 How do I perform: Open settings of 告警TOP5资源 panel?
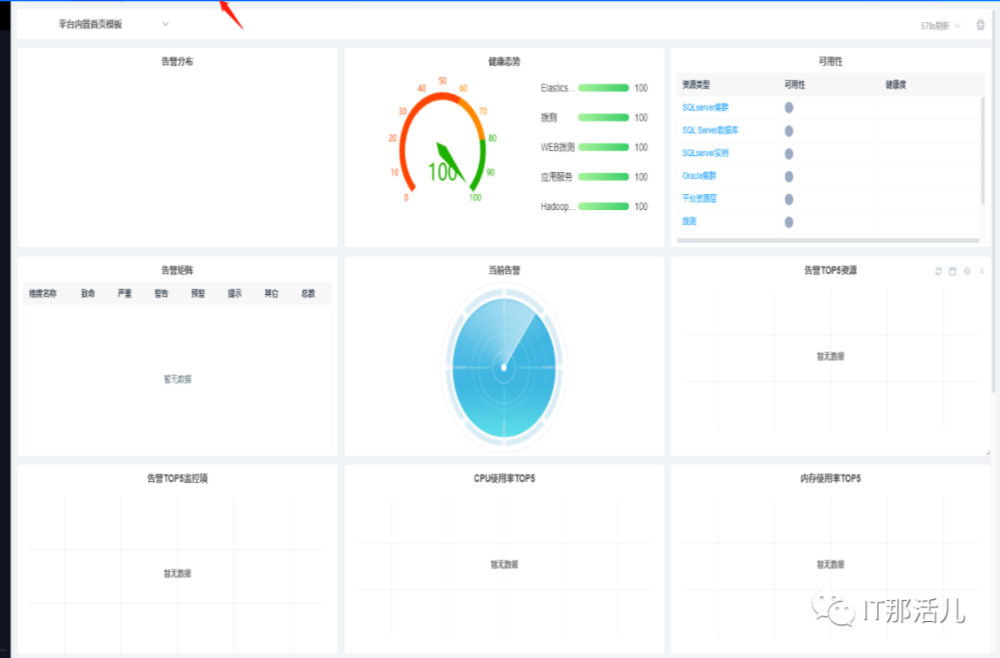pyautogui.click(x=967, y=271)
